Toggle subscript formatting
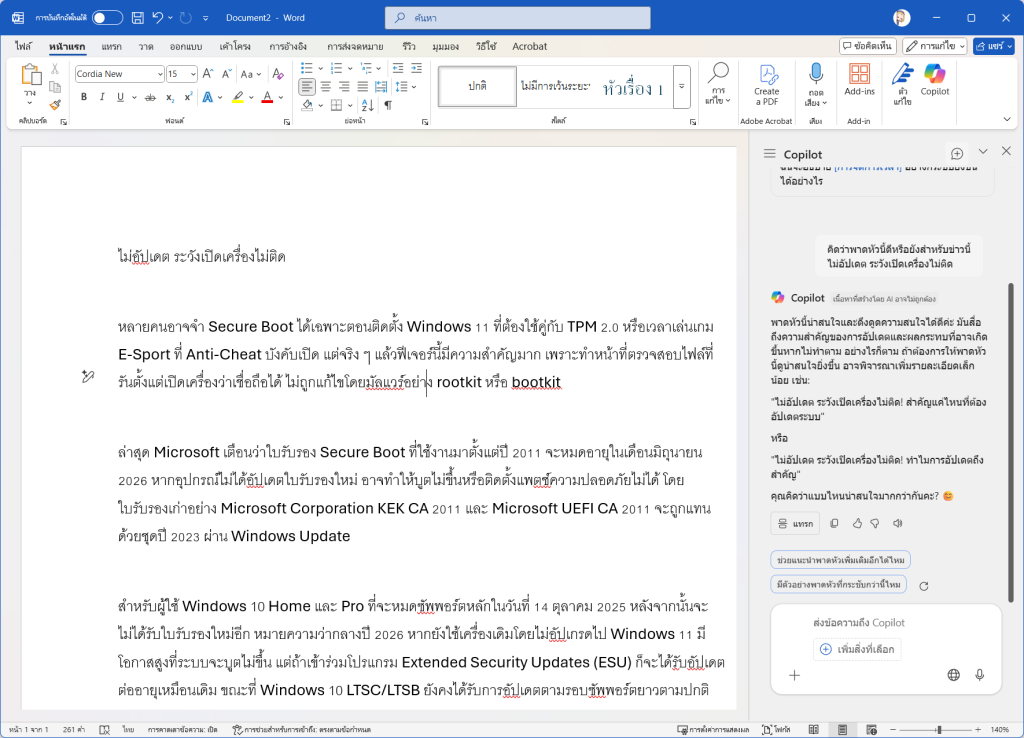 pyautogui.click(x=170, y=97)
